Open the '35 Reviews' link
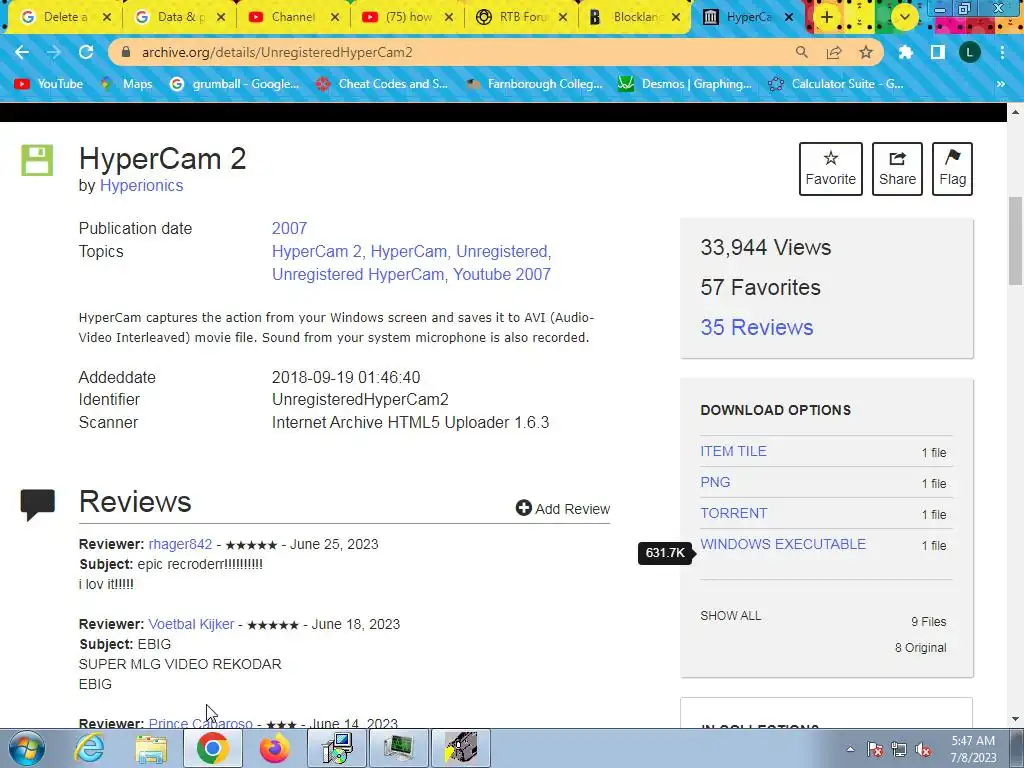Viewport: 1024px width, 768px height. tap(757, 327)
